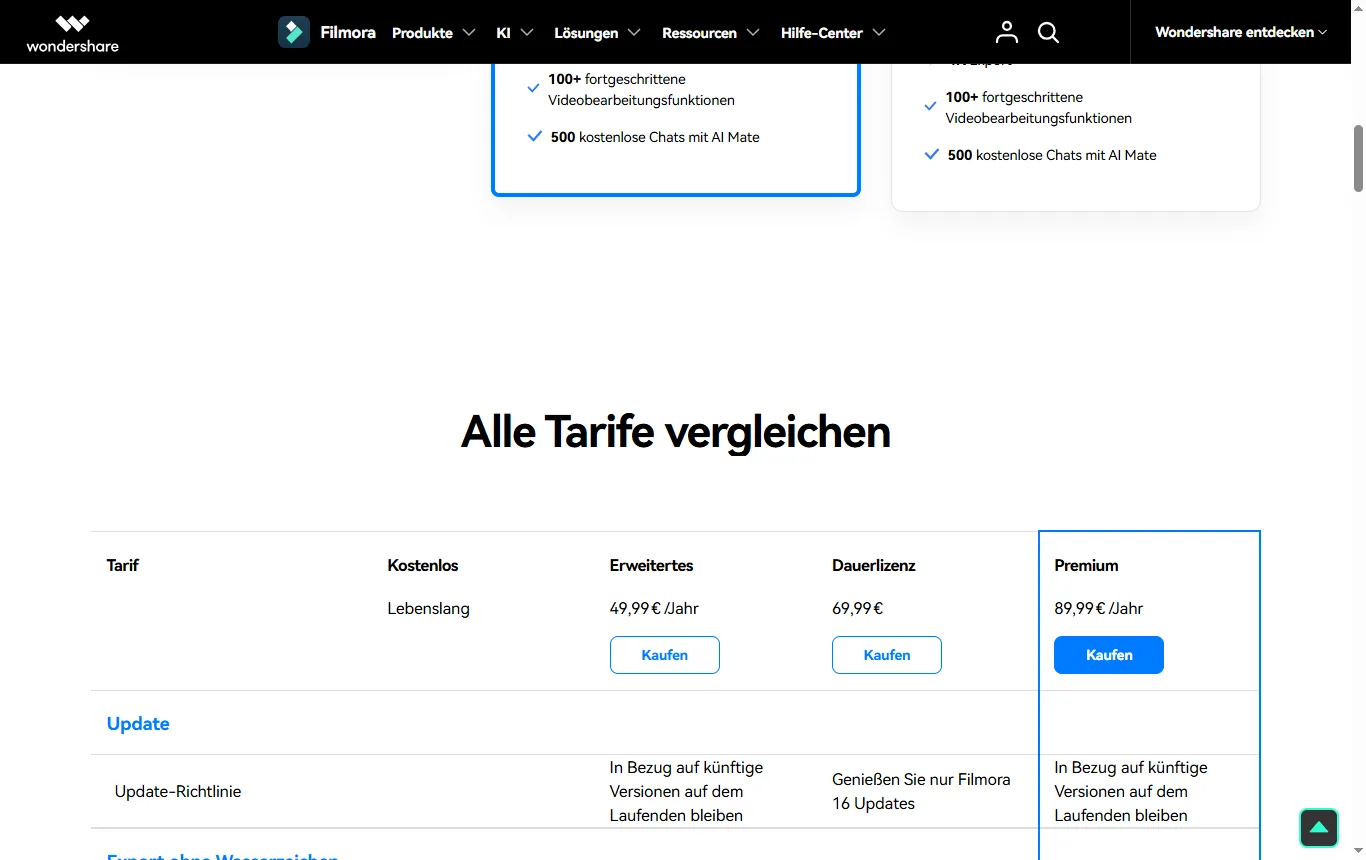Click the 69,99 € price text
This screenshot has height=860, width=1366.
coord(858,608)
